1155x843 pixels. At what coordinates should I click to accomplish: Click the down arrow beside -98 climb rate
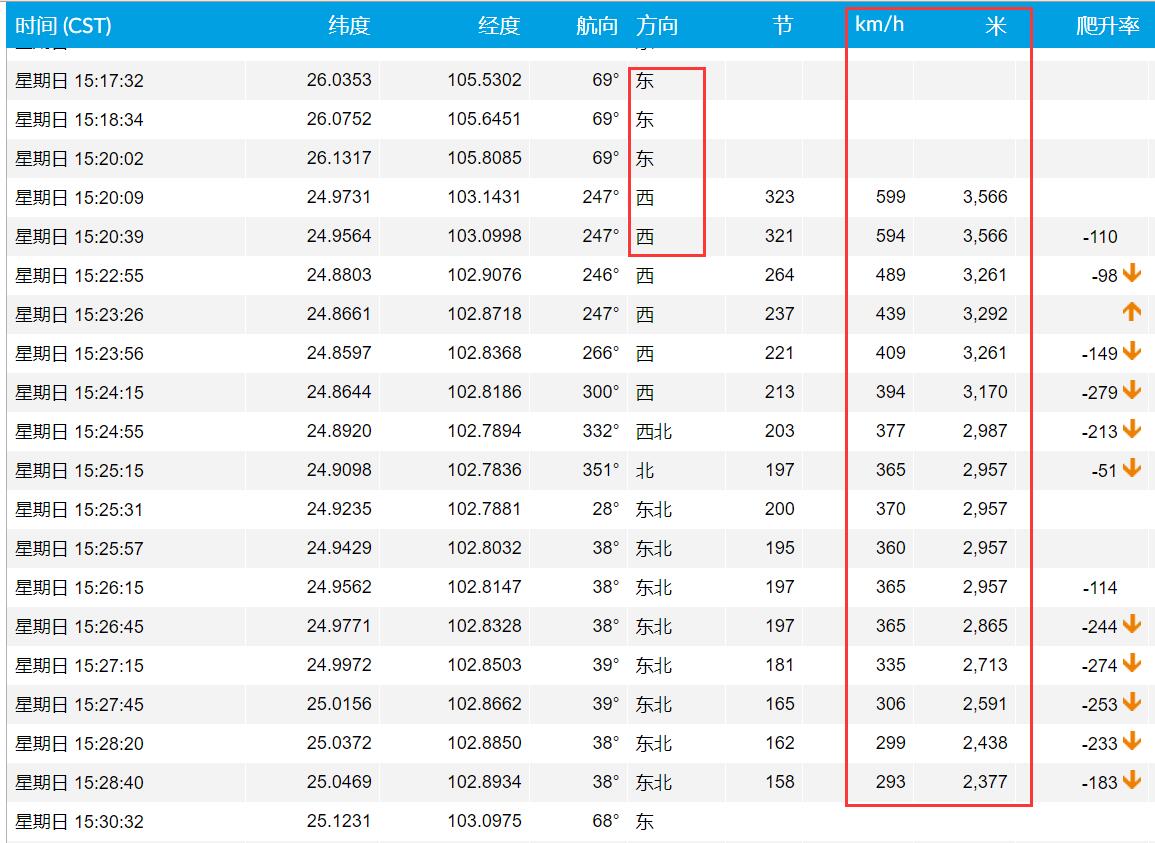[1131, 273]
